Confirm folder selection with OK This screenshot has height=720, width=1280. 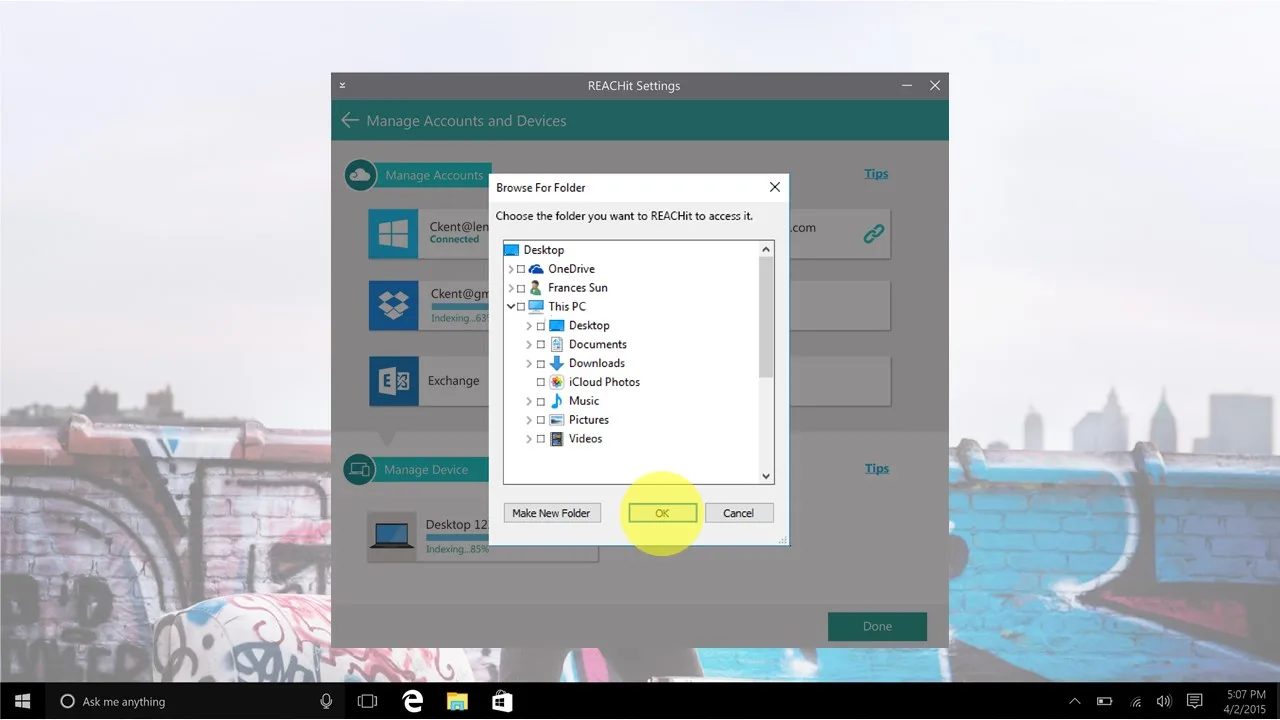tap(662, 513)
